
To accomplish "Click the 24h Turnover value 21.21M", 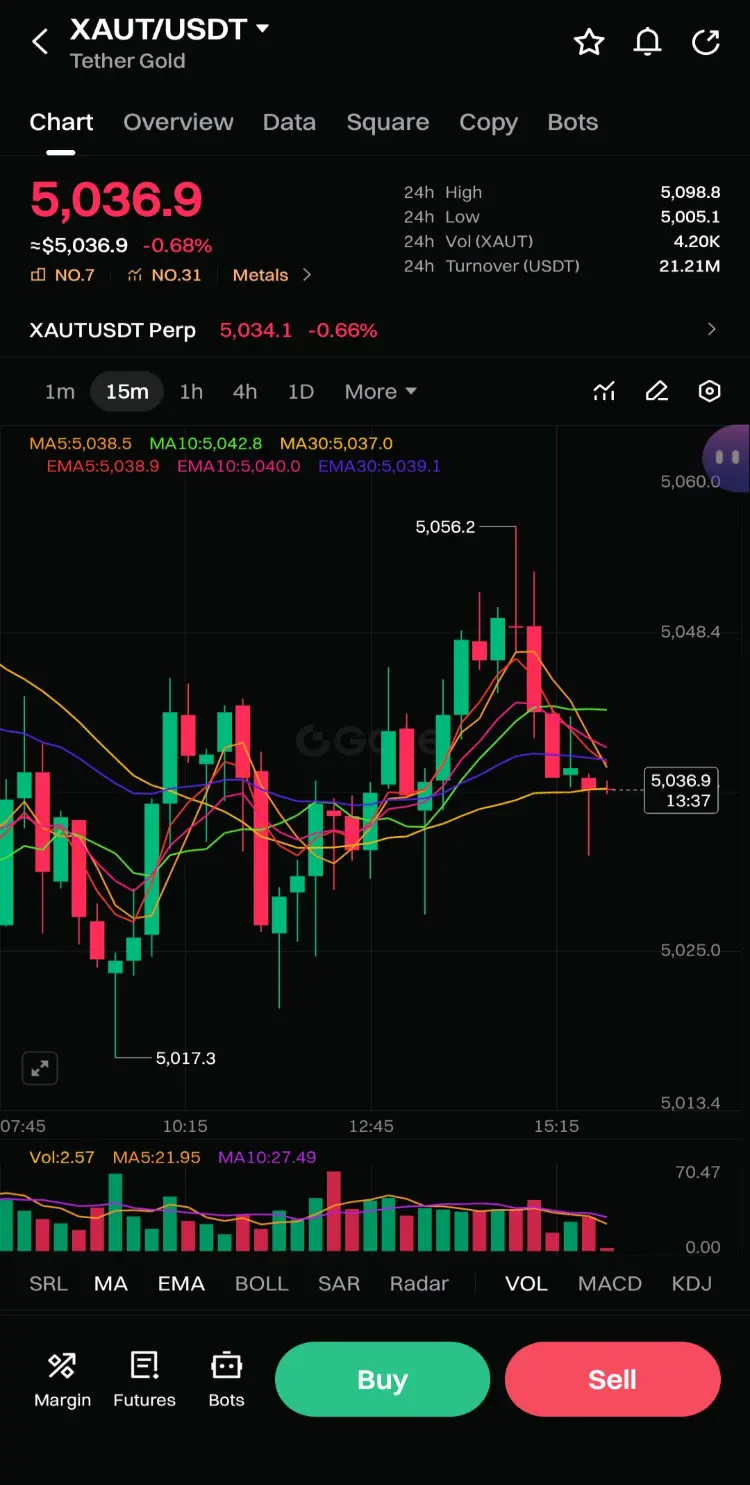I will point(690,266).
